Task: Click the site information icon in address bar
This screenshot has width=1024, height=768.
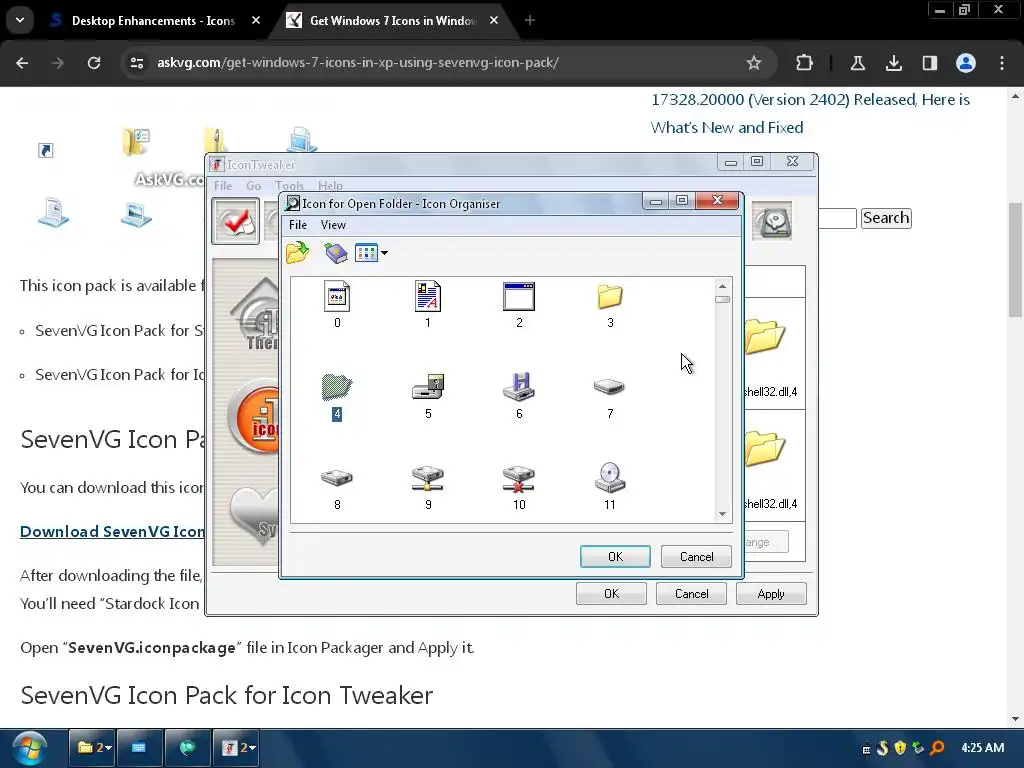Action: (137, 63)
